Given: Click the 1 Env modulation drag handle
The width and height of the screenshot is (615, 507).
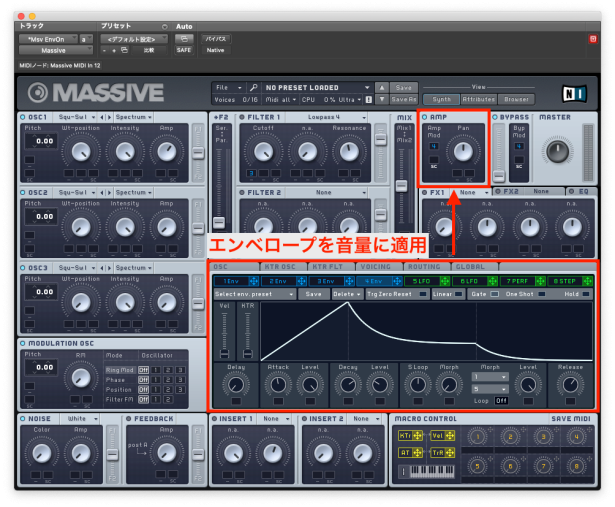Looking at the screenshot, I should [254, 281].
